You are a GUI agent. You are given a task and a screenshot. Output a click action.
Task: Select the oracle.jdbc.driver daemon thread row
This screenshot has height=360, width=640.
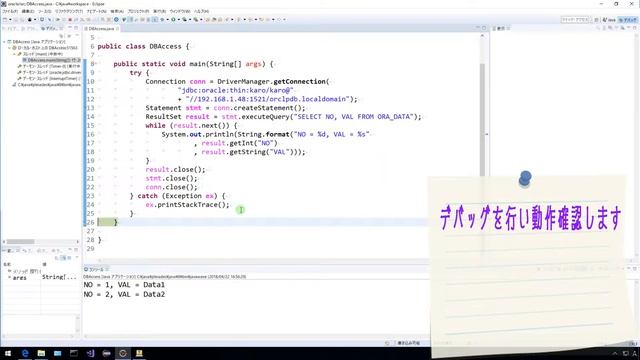(49, 72)
